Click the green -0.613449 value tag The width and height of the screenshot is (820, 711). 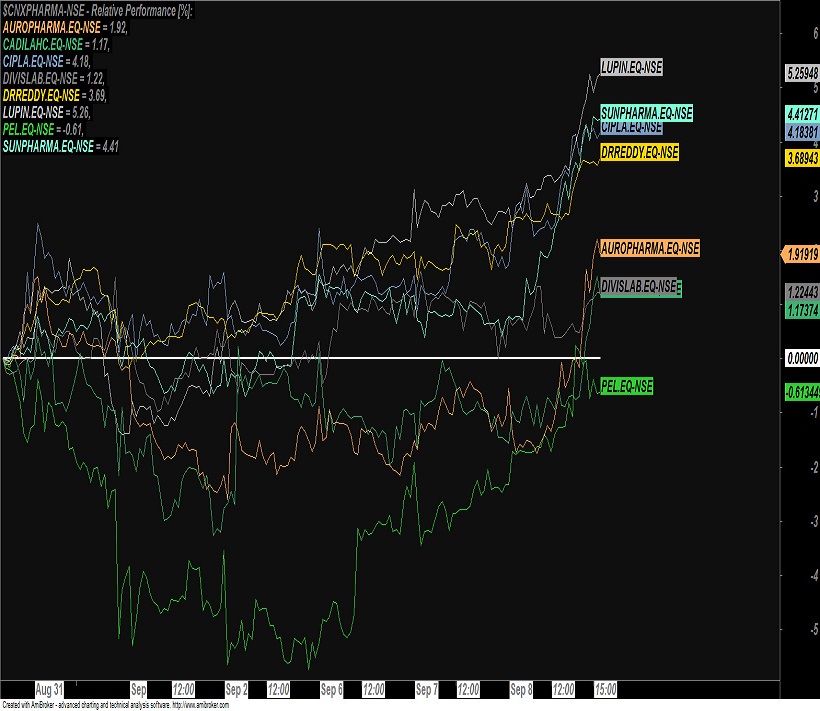(x=796, y=394)
